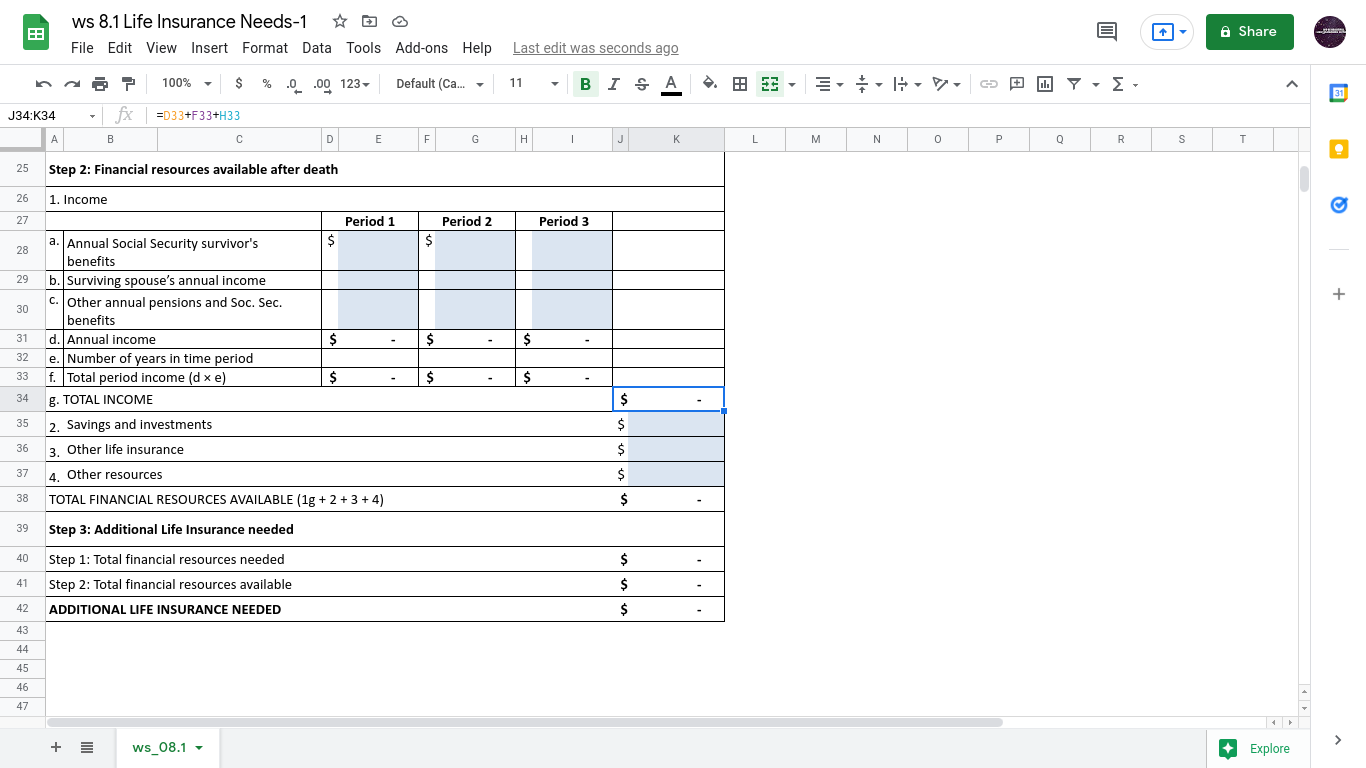This screenshot has height=768, width=1366.
Task: Create a filter with the Filter icon
Action: click(x=1073, y=84)
